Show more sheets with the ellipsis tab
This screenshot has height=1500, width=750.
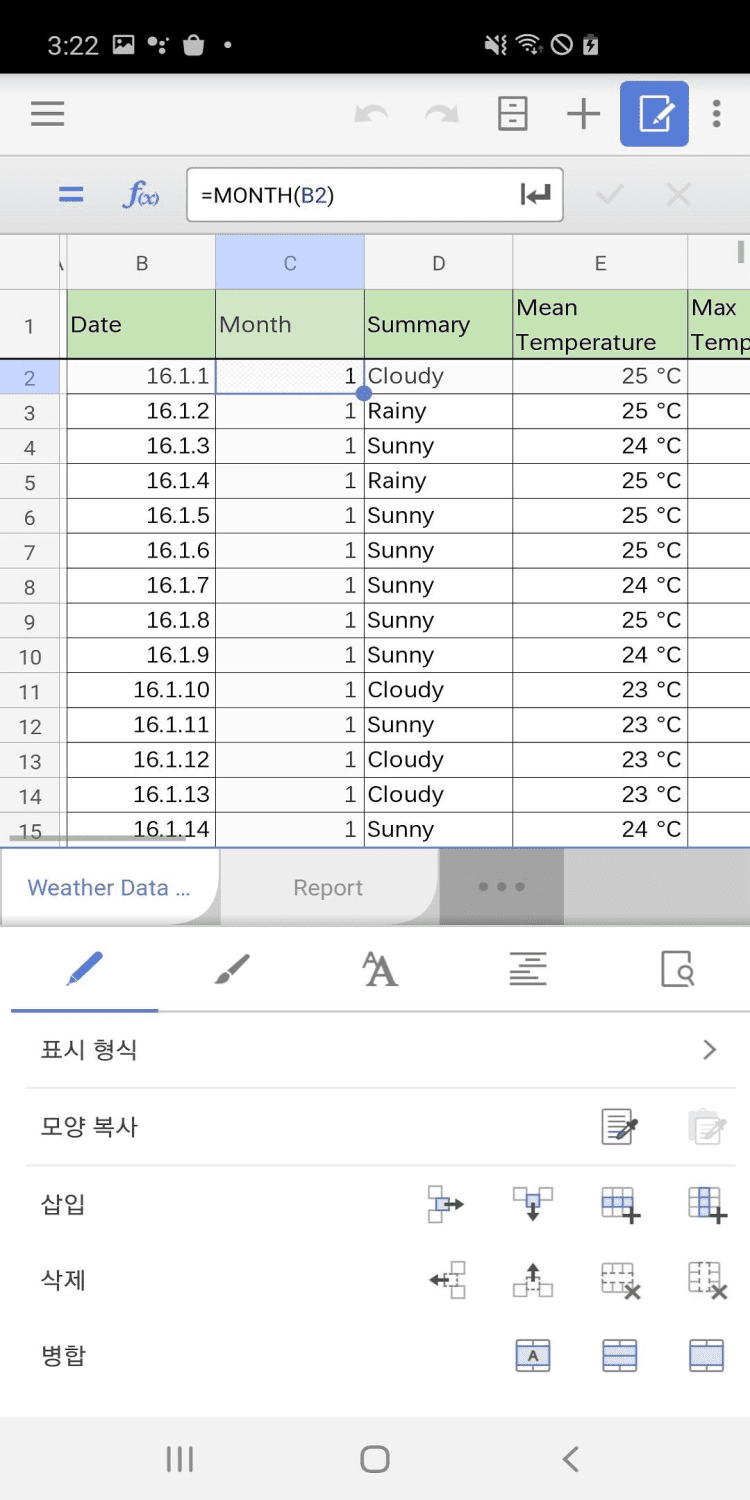point(501,887)
